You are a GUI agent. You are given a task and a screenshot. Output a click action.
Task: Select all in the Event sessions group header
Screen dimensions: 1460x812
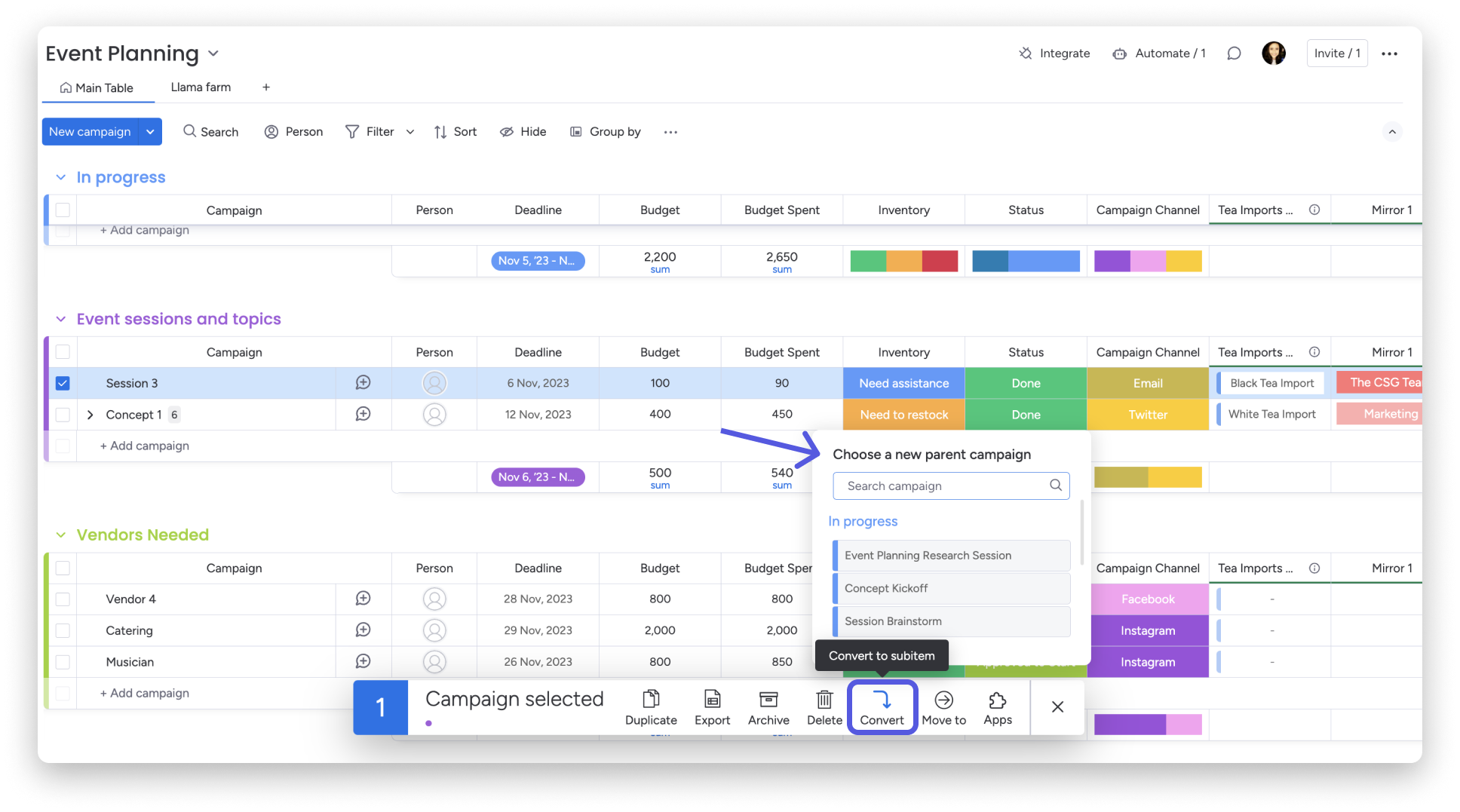[63, 352]
